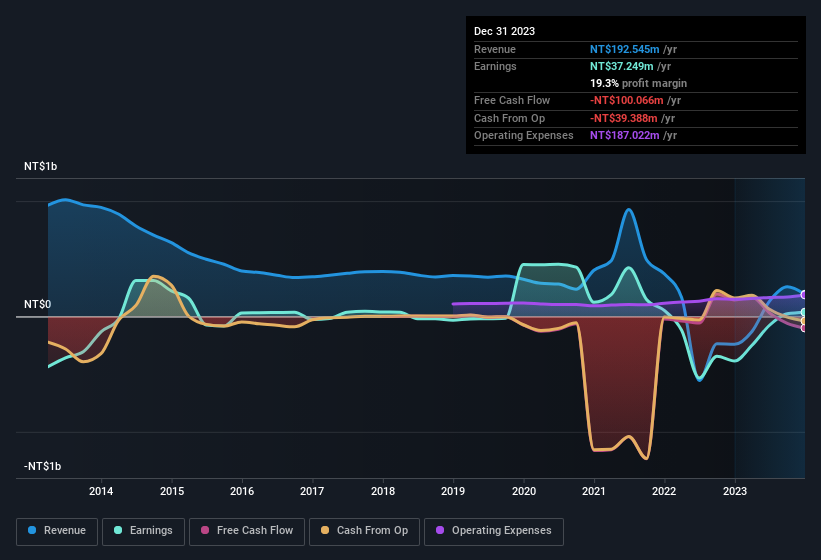The height and width of the screenshot is (560, 821).
Task: Click the 2023 x-axis label
Action: [x=735, y=491]
